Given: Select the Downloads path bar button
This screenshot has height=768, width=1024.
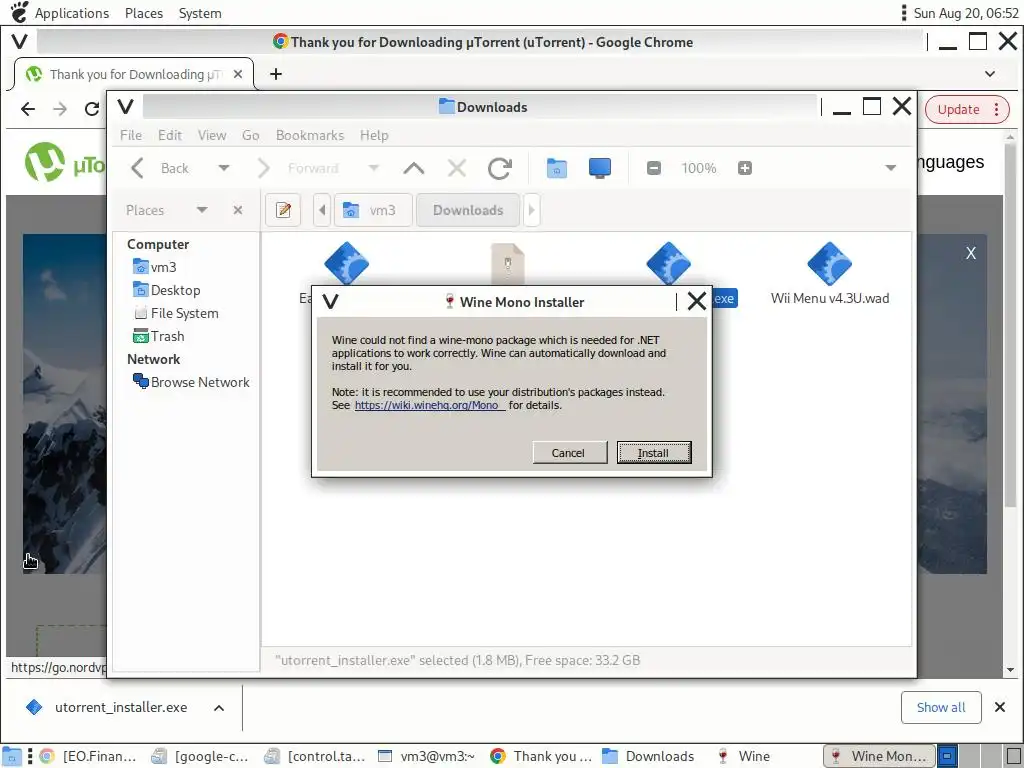Looking at the screenshot, I should pyautogui.click(x=468, y=210).
